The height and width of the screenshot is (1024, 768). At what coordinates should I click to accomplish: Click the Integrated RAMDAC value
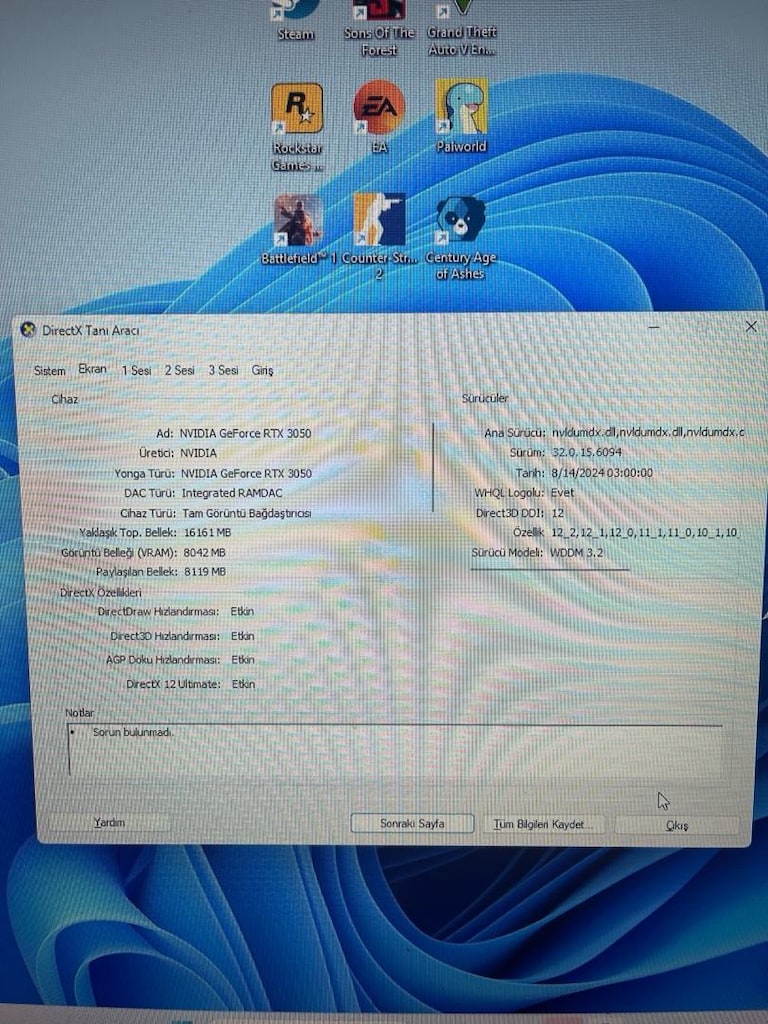point(232,493)
